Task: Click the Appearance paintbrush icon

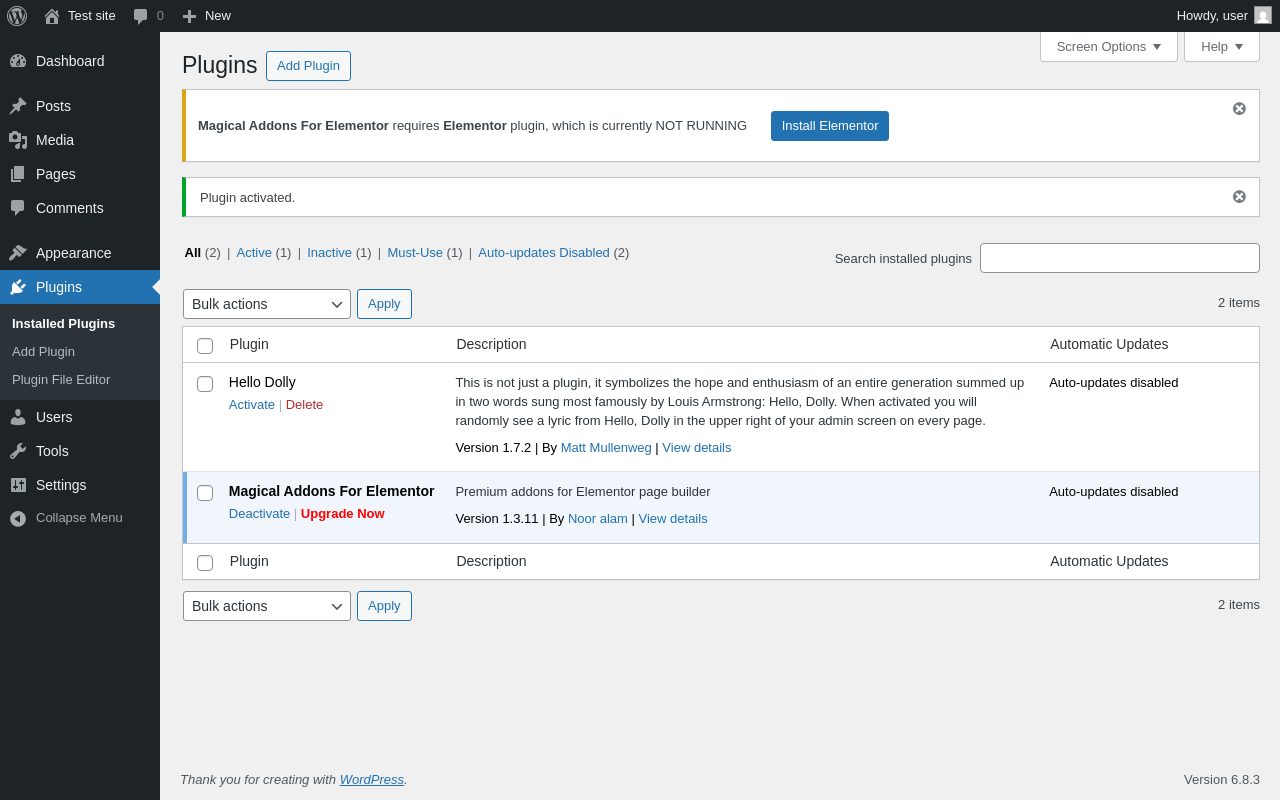Action: tap(18, 253)
